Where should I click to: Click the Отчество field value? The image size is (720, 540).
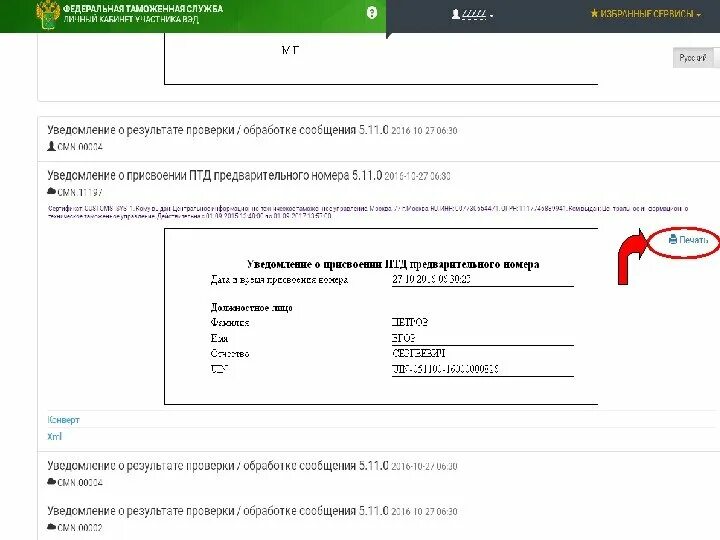point(418,354)
